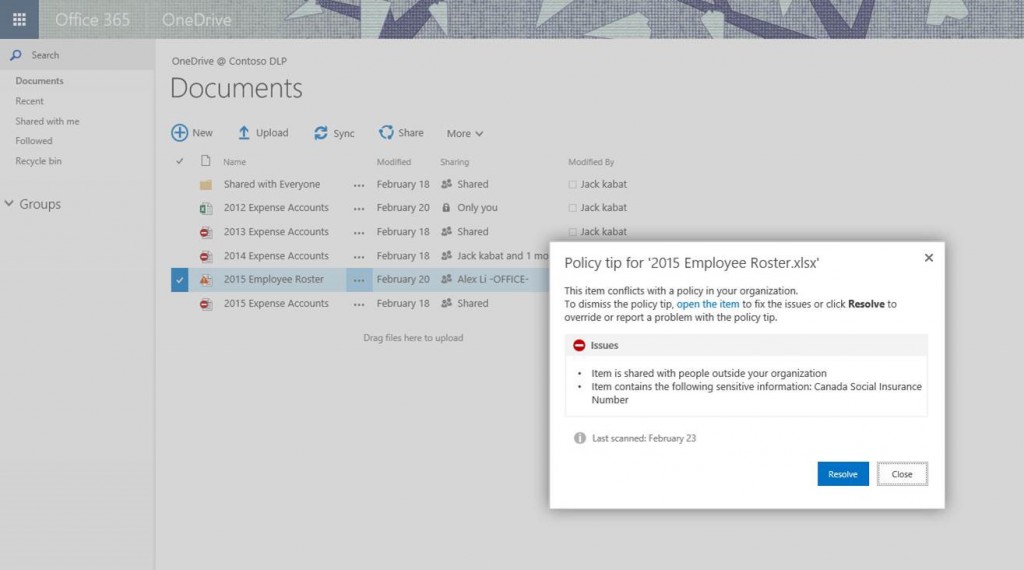Click the lock icon beside Only you
This screenshot has height=570, width=1024.
coord(446,208)
